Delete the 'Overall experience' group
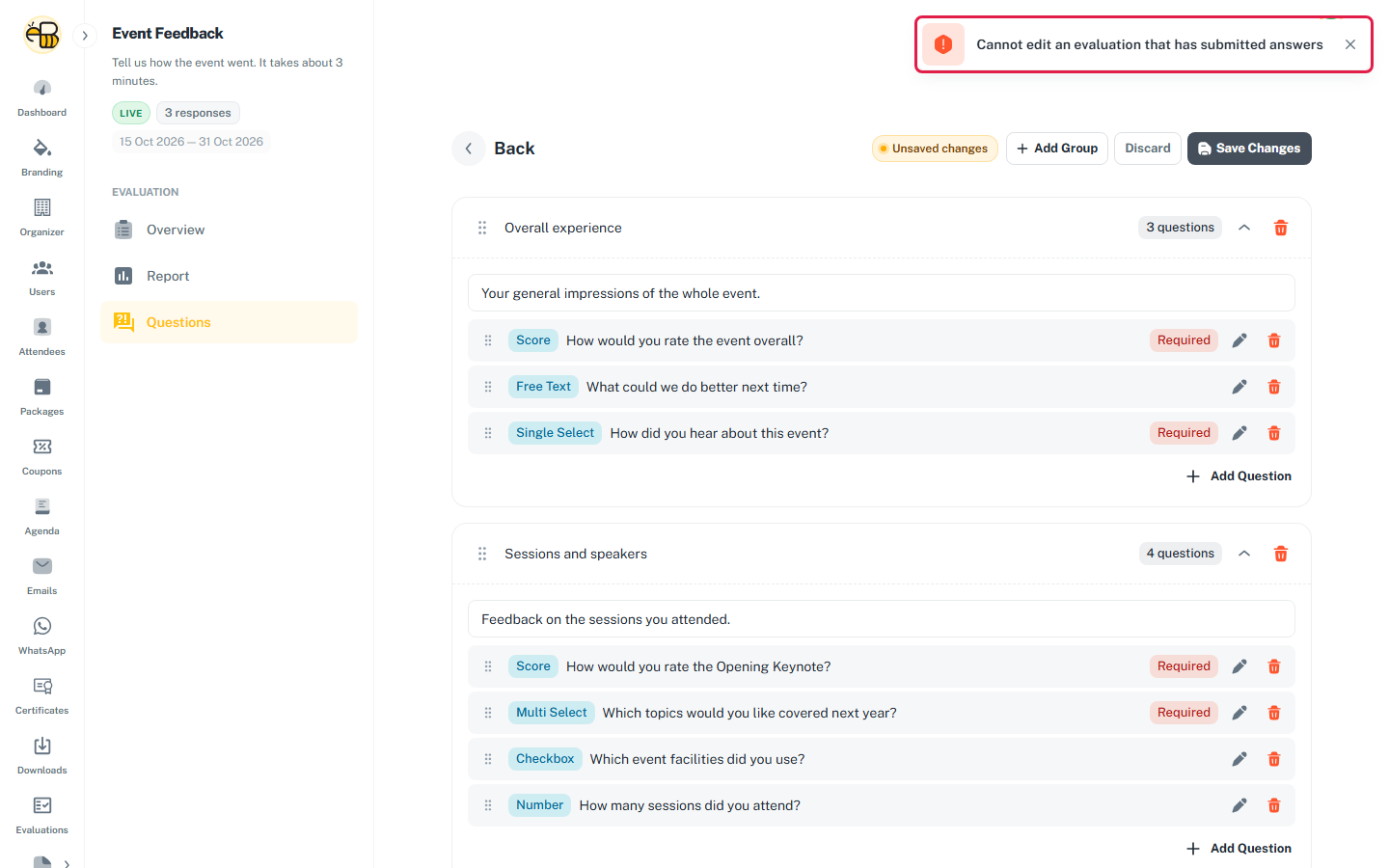The height and width of the screenshot is (868, 1389). pyautogui.click(x=1281, y=228)
